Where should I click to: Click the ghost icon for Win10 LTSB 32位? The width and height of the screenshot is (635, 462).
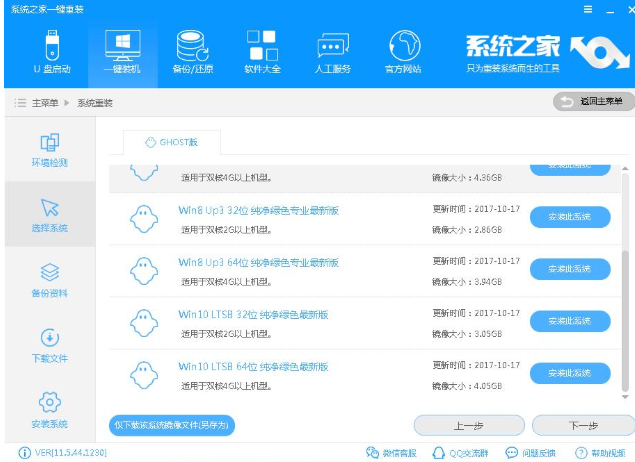(x=144, y=324)
